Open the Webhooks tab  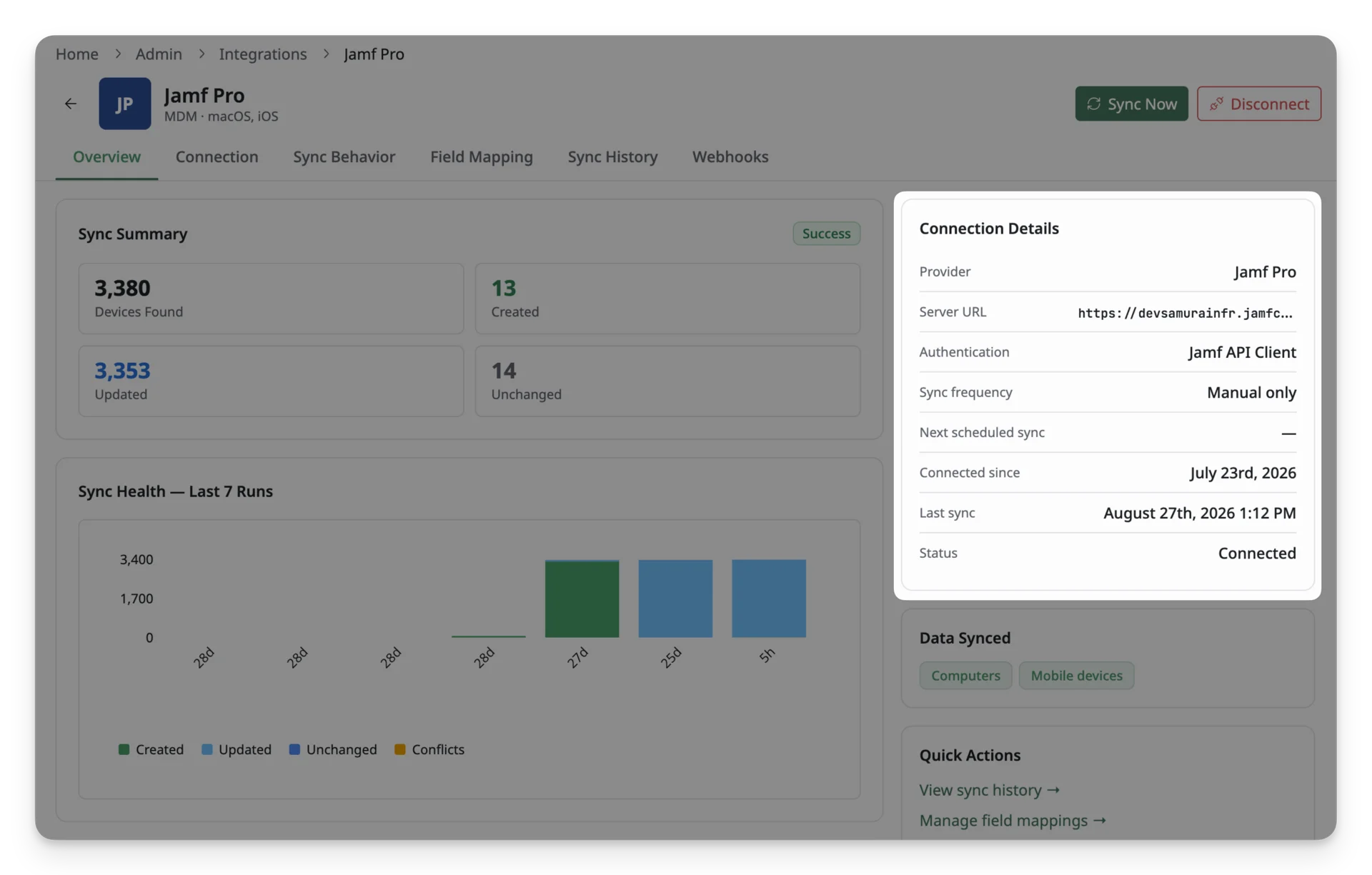coord(730,156)
